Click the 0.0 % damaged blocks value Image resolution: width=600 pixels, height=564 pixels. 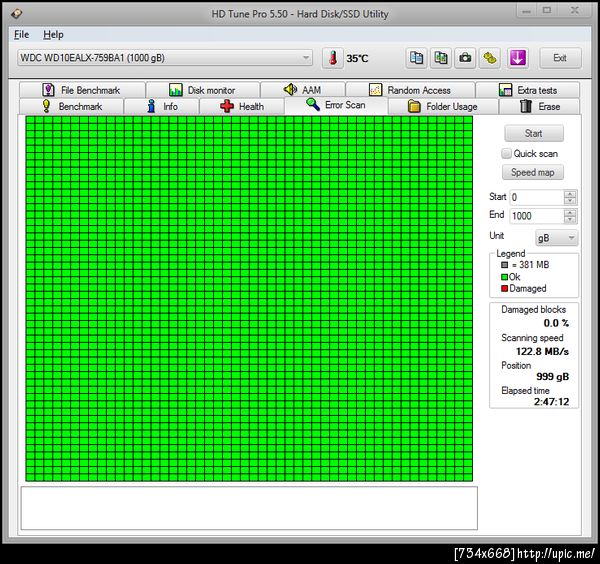point(556,323)
